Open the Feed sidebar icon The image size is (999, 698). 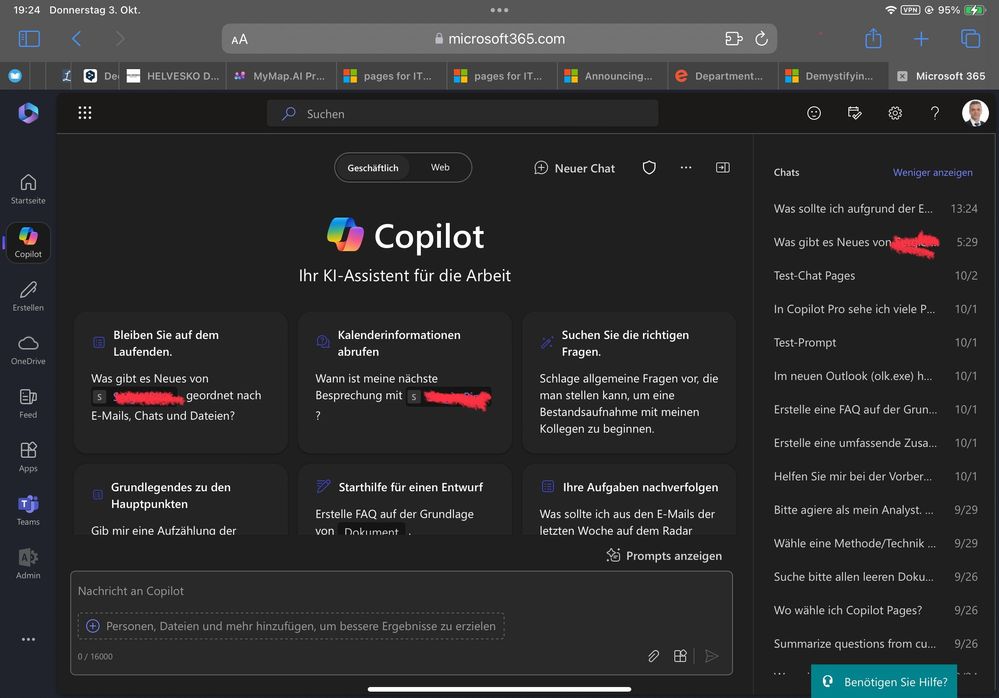coord(28,403)
